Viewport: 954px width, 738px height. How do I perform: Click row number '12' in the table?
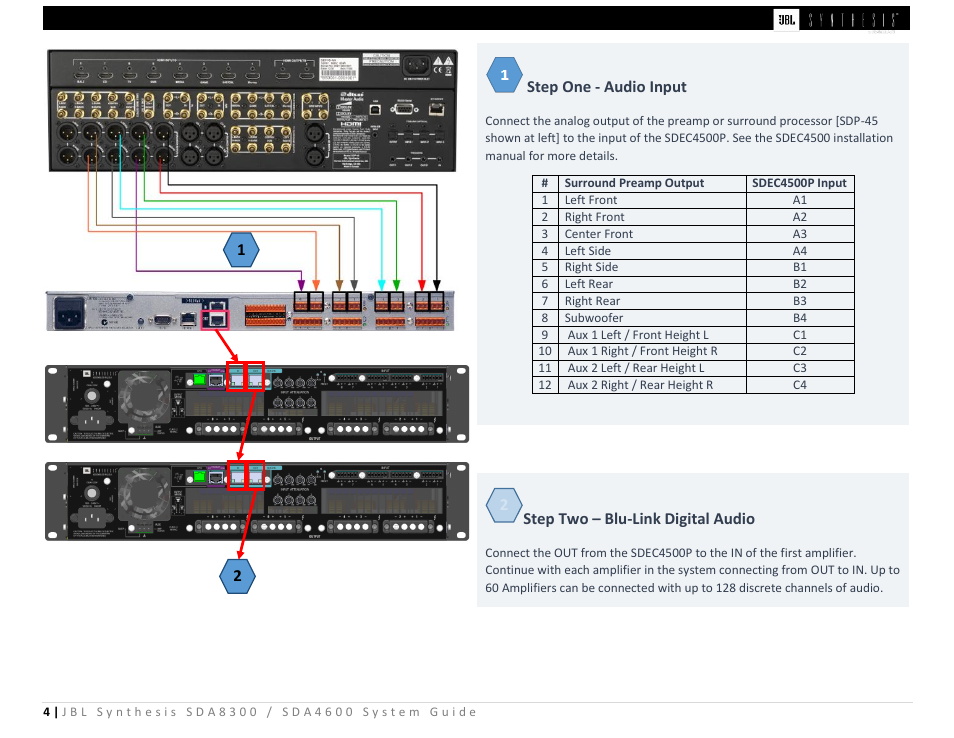545,385
